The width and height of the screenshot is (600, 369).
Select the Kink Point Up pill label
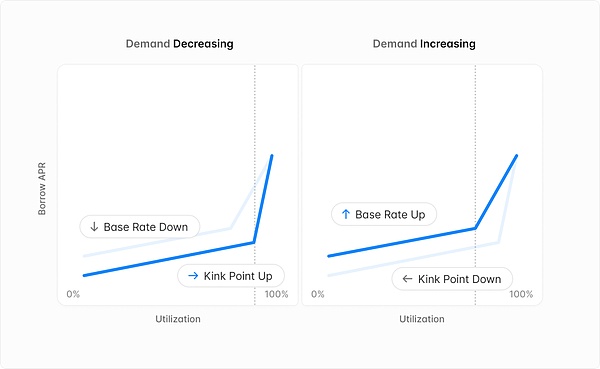click(x=231, y=276)
